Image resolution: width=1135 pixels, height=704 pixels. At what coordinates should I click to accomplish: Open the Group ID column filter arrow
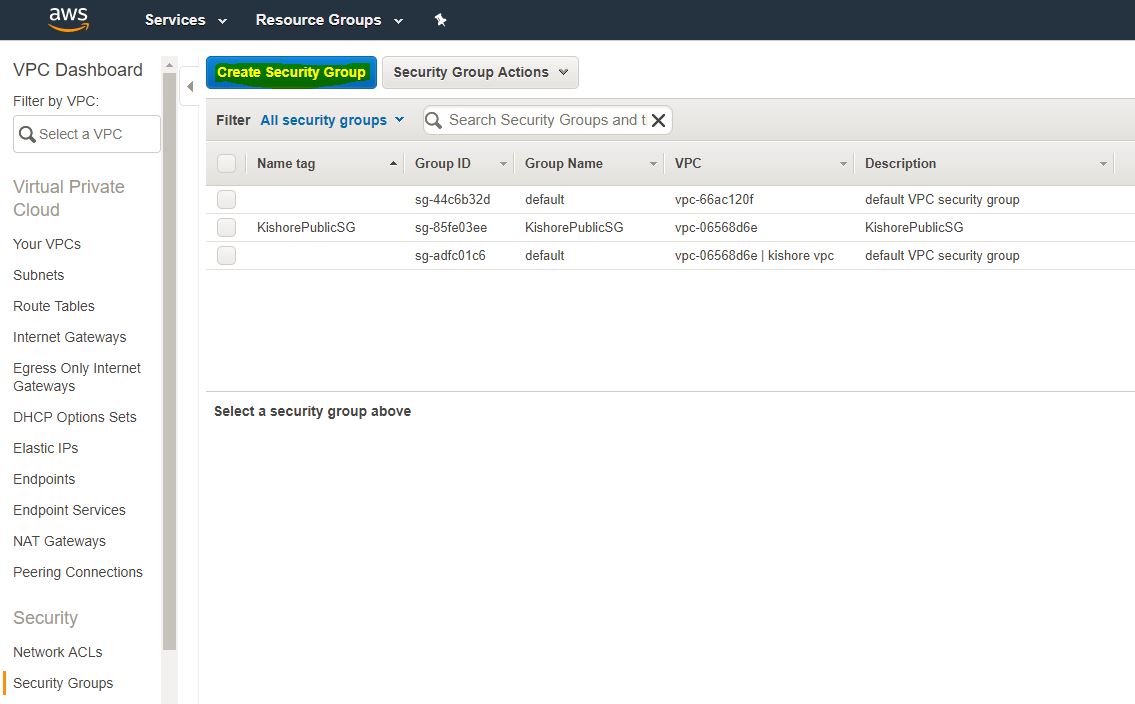pos(503,164)
